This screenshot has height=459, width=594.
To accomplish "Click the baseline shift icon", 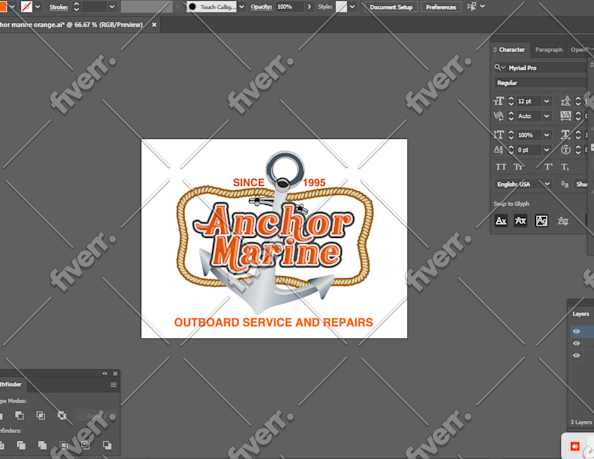I will tap(499, 150).
